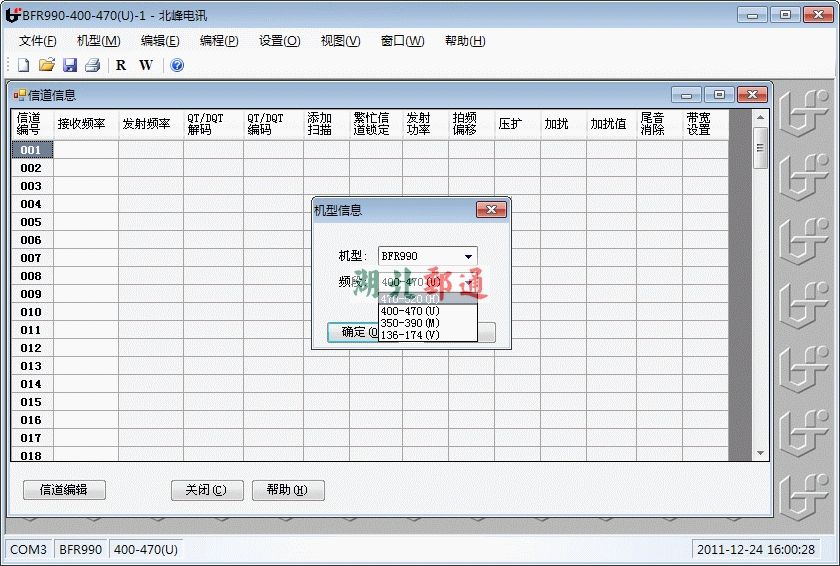Viewport: 840px width, 566px height.
Task: Save using the floppy disk icon
Action: tap(69, 65)
